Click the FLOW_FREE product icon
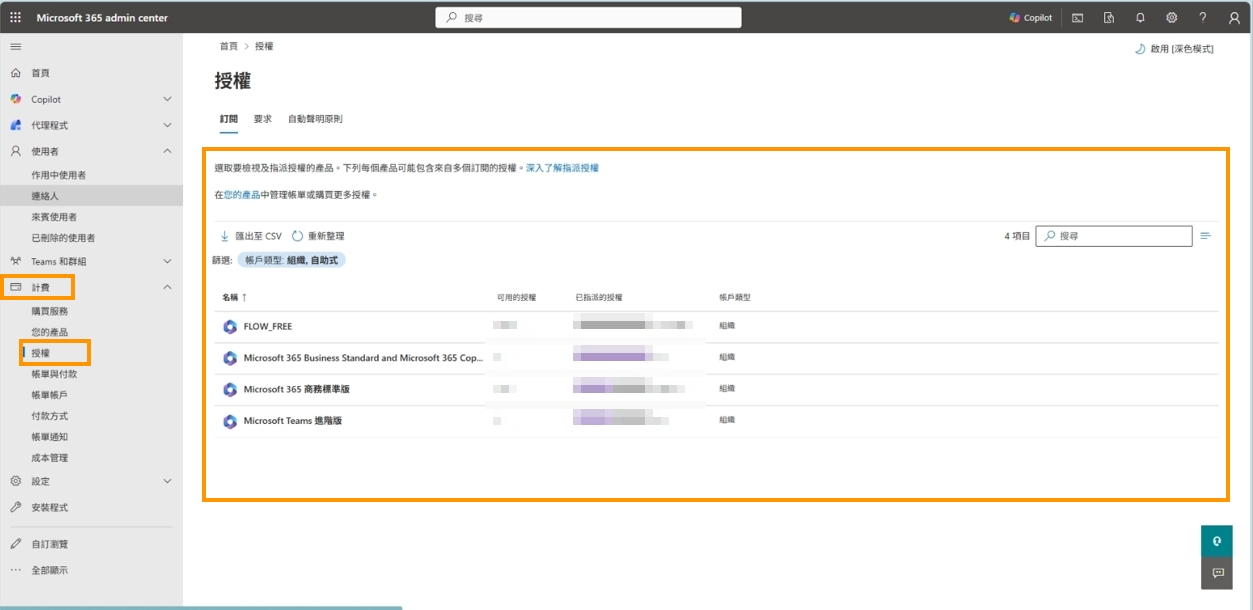1253x610 pixels. (230, 326)
